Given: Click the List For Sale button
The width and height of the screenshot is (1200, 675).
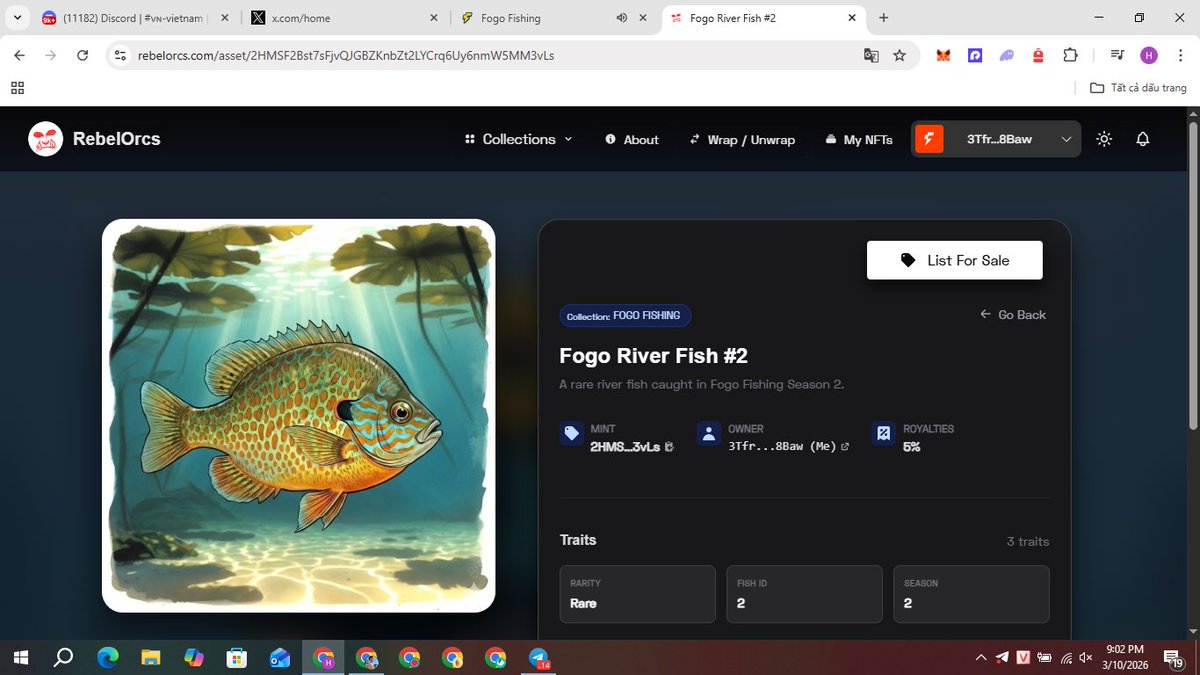Looking at the screenshot, I should pyautogui.click(x=955, y=260).
